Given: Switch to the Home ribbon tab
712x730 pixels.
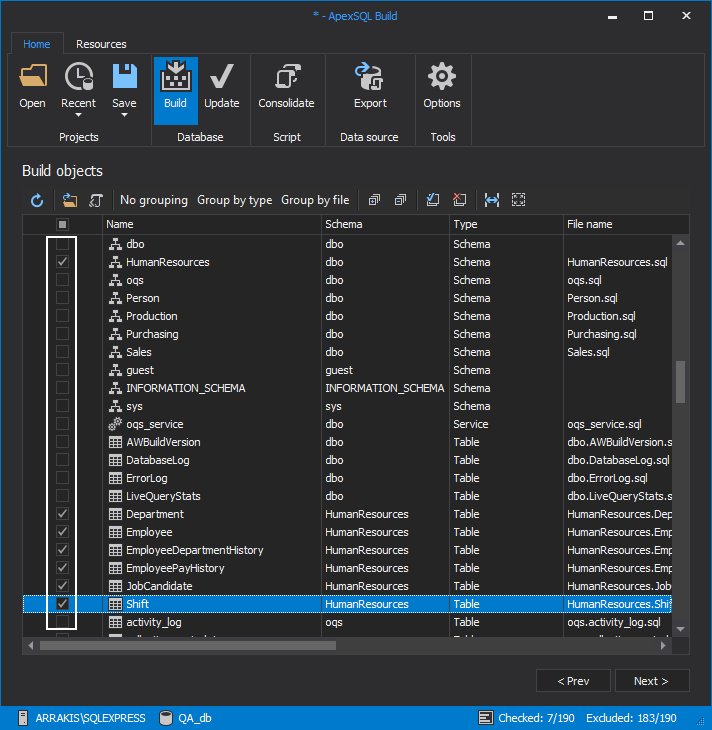Looking at the screenshot, I should coord(37,44).
